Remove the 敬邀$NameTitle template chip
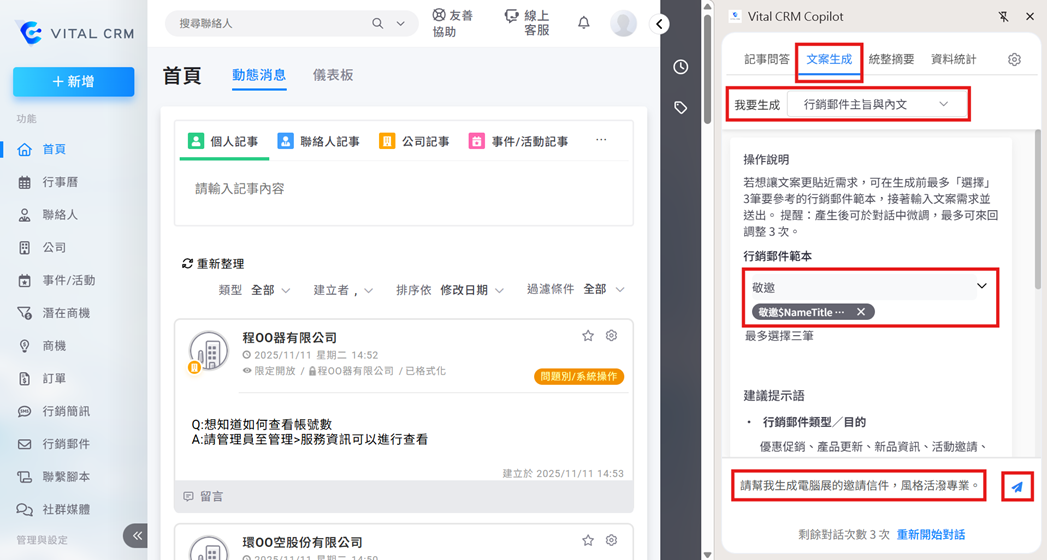1047x560 pixels. pos(861,312)
